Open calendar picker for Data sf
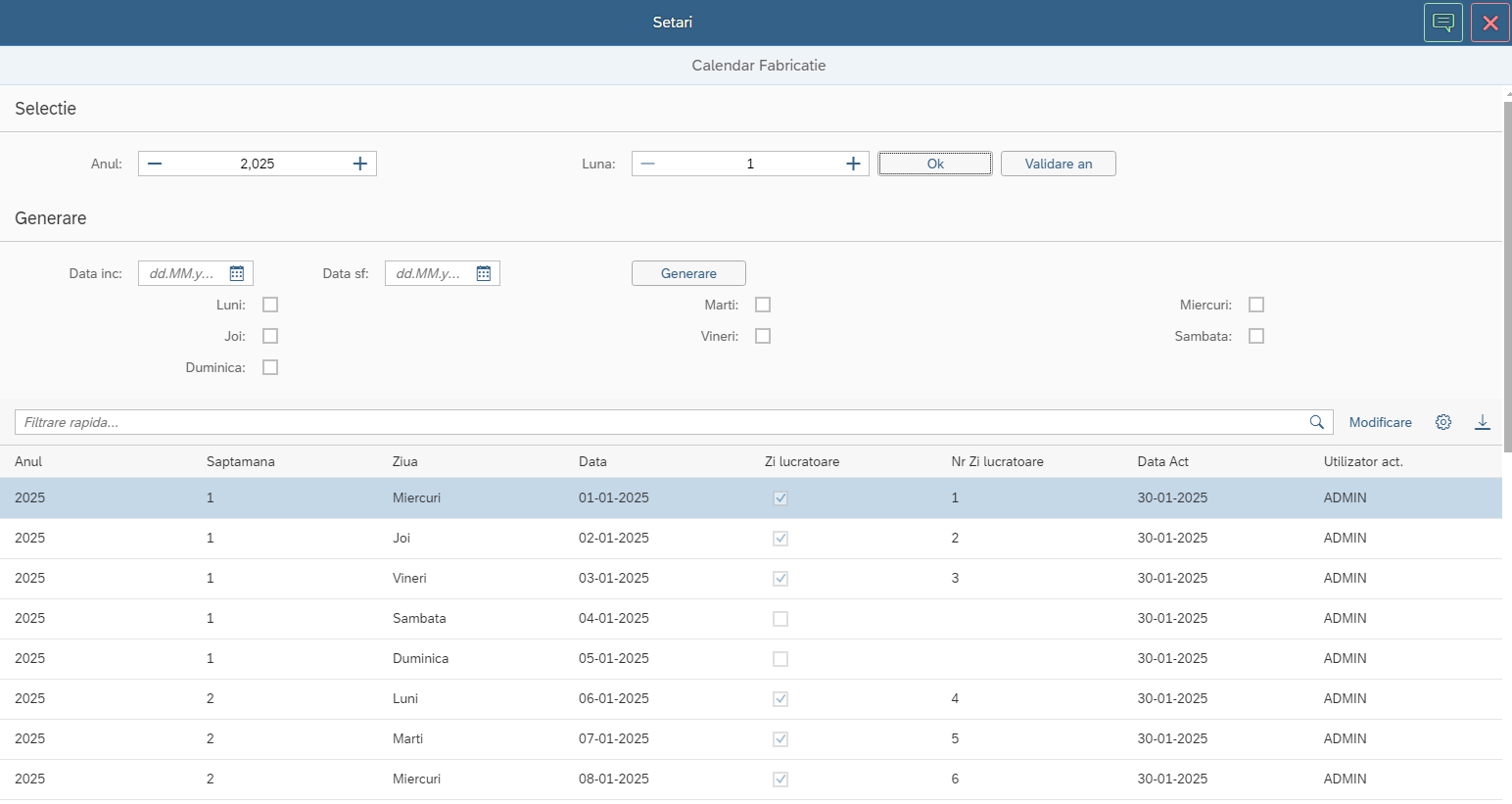The width and height of the screenshot is (1512, 804). [484, 273]
